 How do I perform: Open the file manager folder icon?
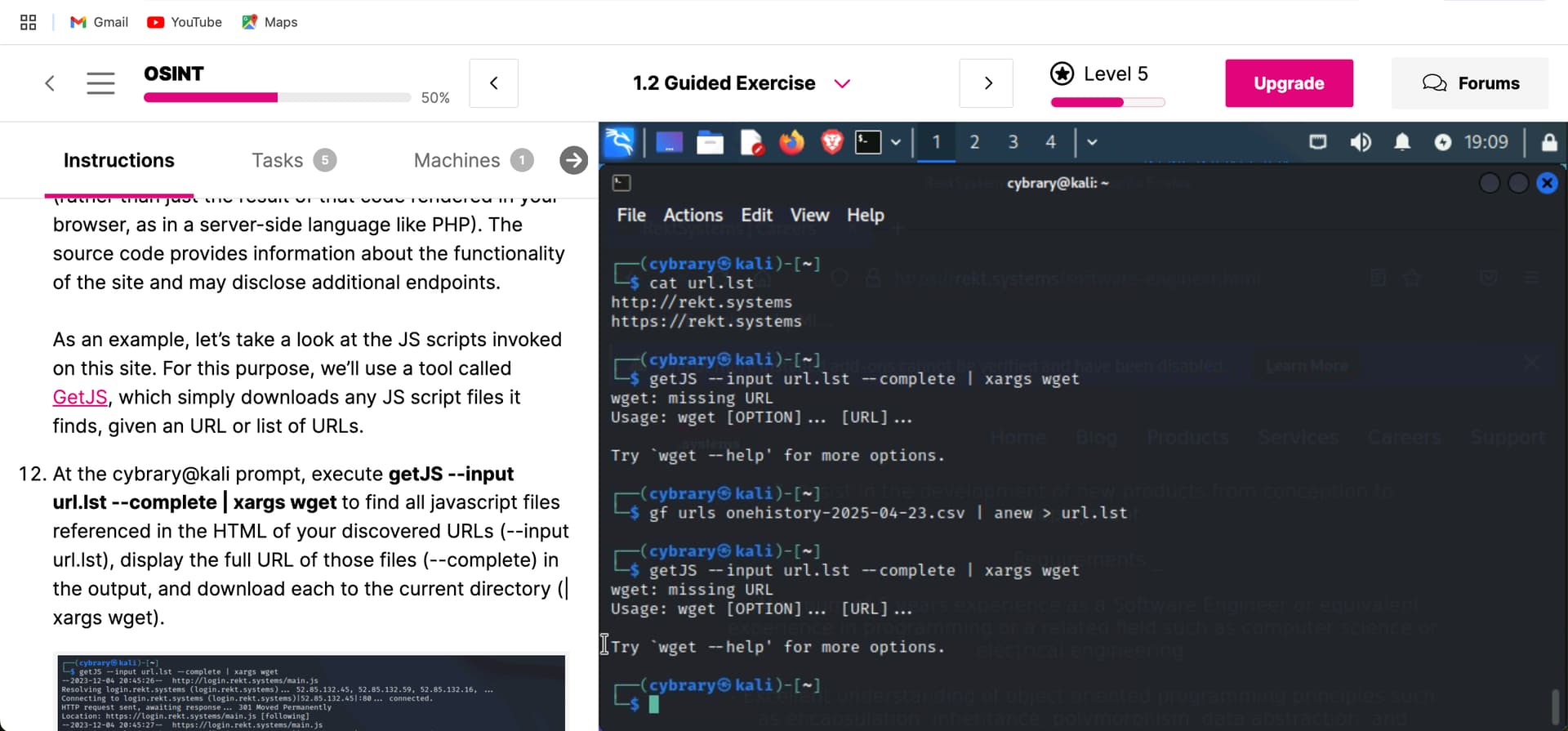point(710,143)
